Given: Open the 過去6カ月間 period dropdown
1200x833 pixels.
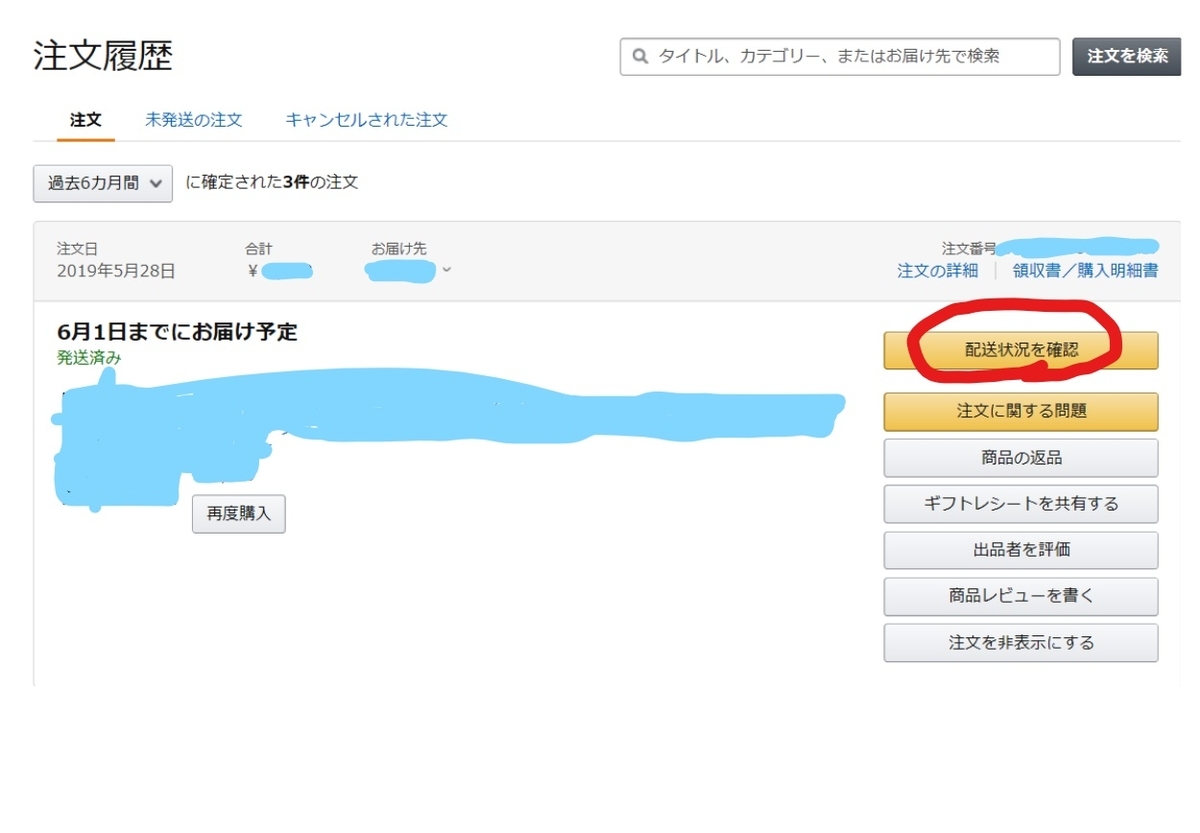Looking at the screenshot, I should (103, 183).
